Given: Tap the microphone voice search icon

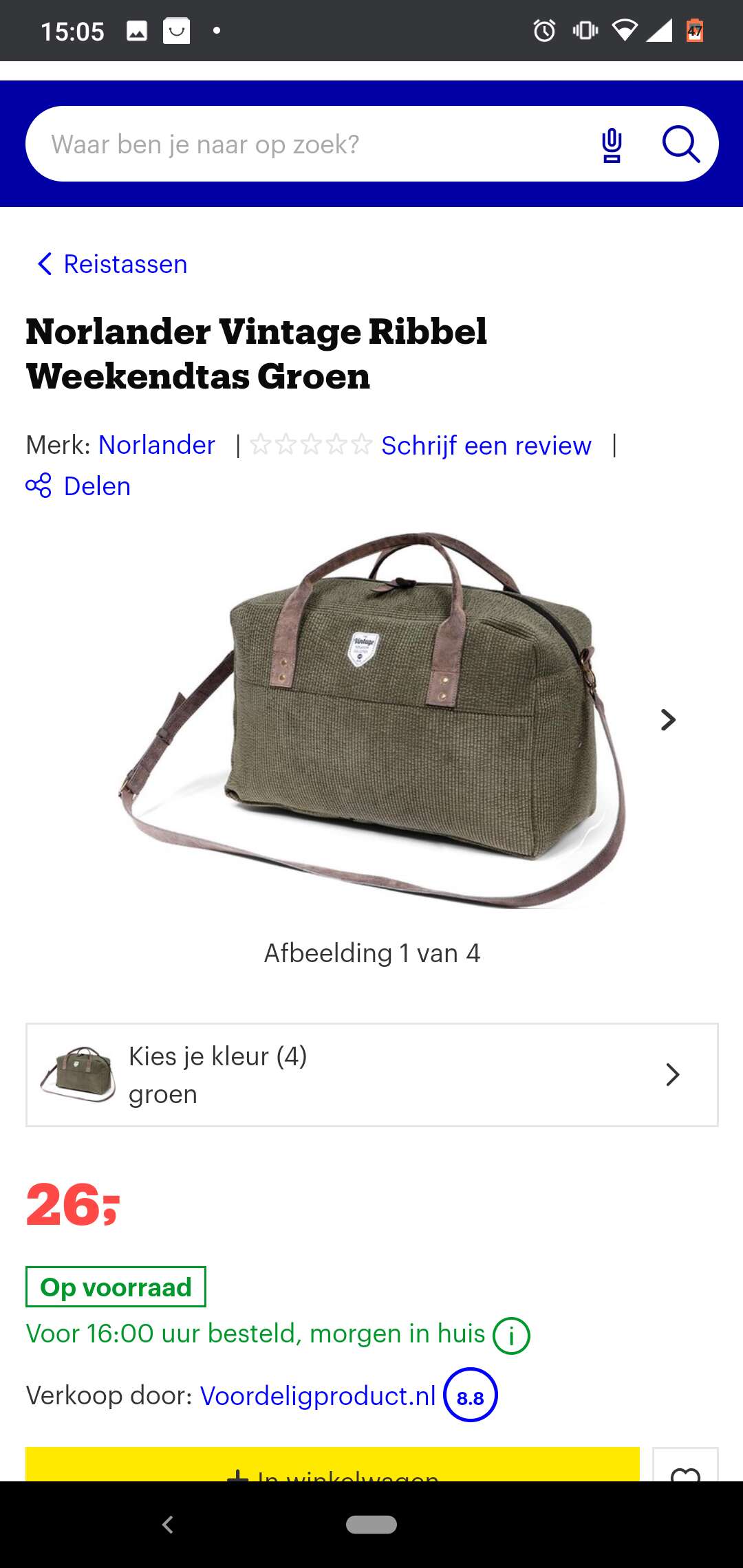Looking at the screenshot, I should pos(612,145).
